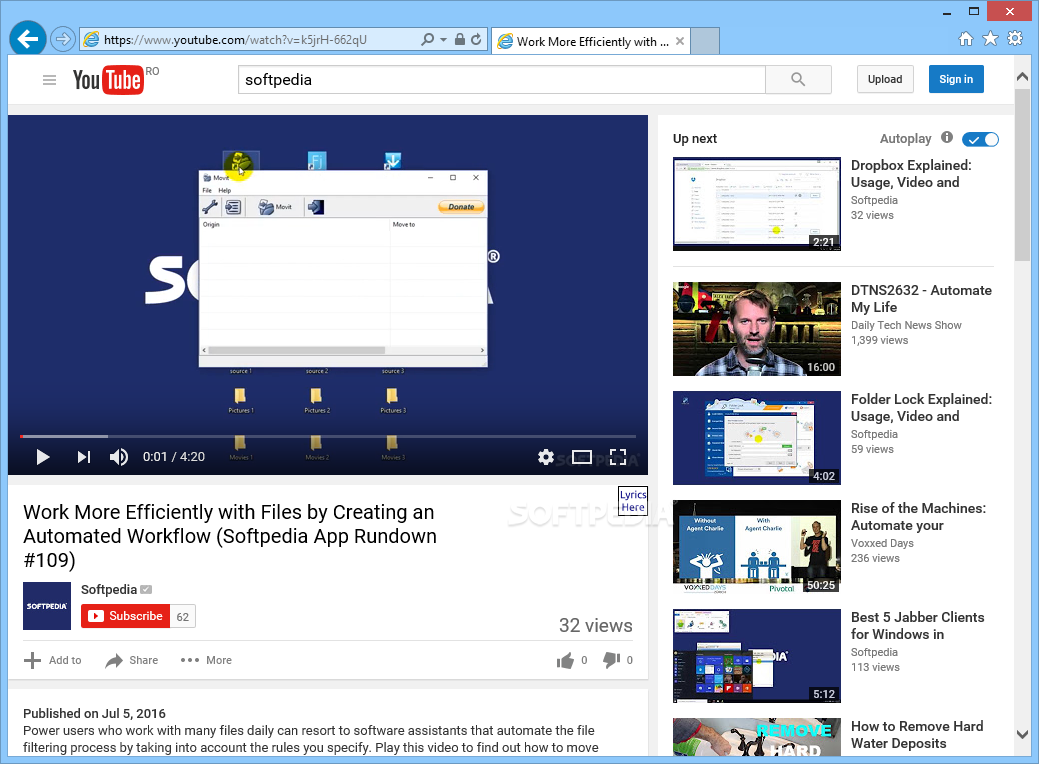The width and height of the screenshot is (1039, 764).
Task: Dislike the video with thumbs down icon
Action: tap(612, 660)
